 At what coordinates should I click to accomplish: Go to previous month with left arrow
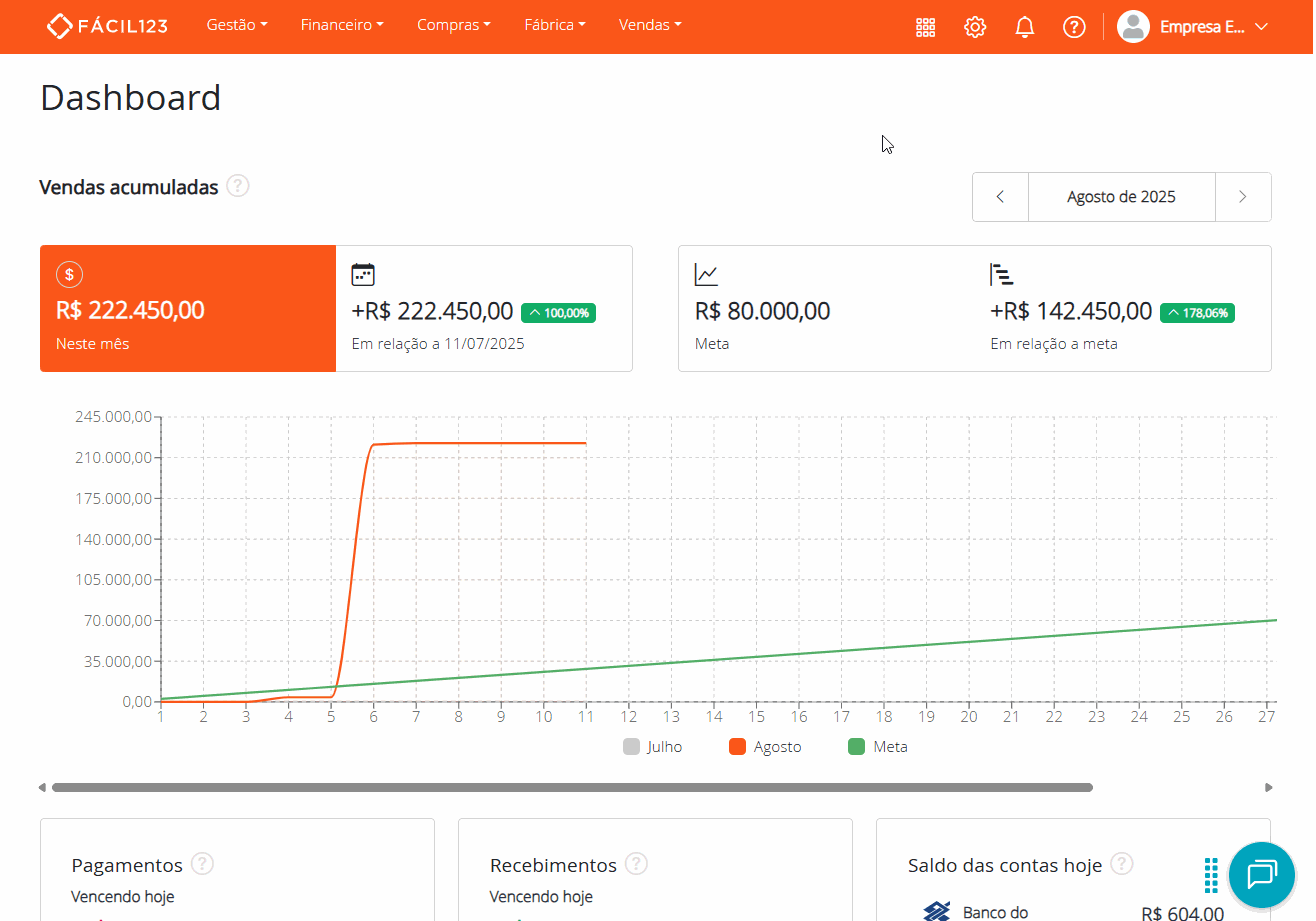point(1000,197)
